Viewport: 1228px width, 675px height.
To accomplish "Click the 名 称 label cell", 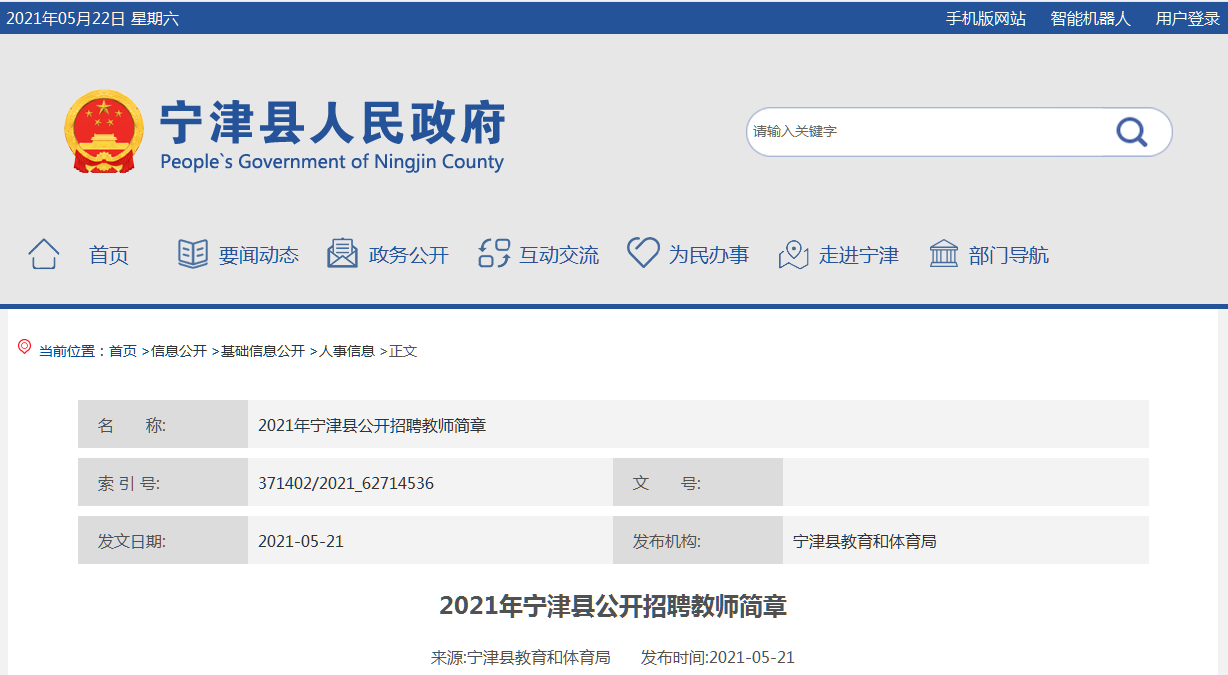I will click(163, 425).
